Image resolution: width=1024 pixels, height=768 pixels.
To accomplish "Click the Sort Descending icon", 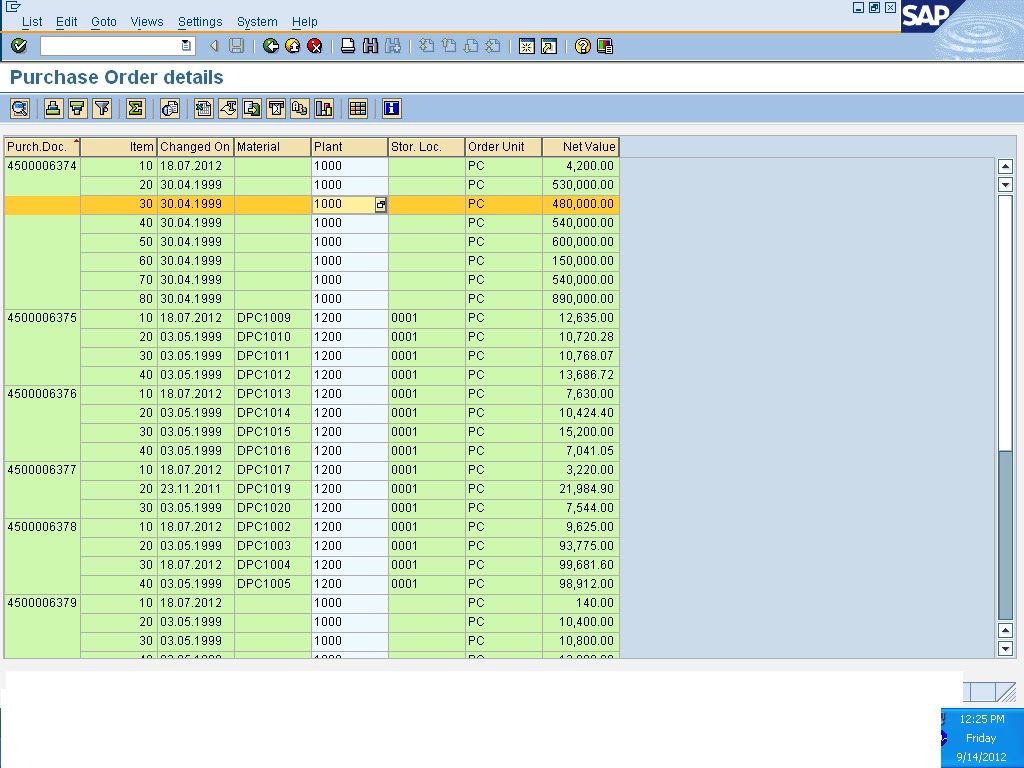I will coord(78,108).
